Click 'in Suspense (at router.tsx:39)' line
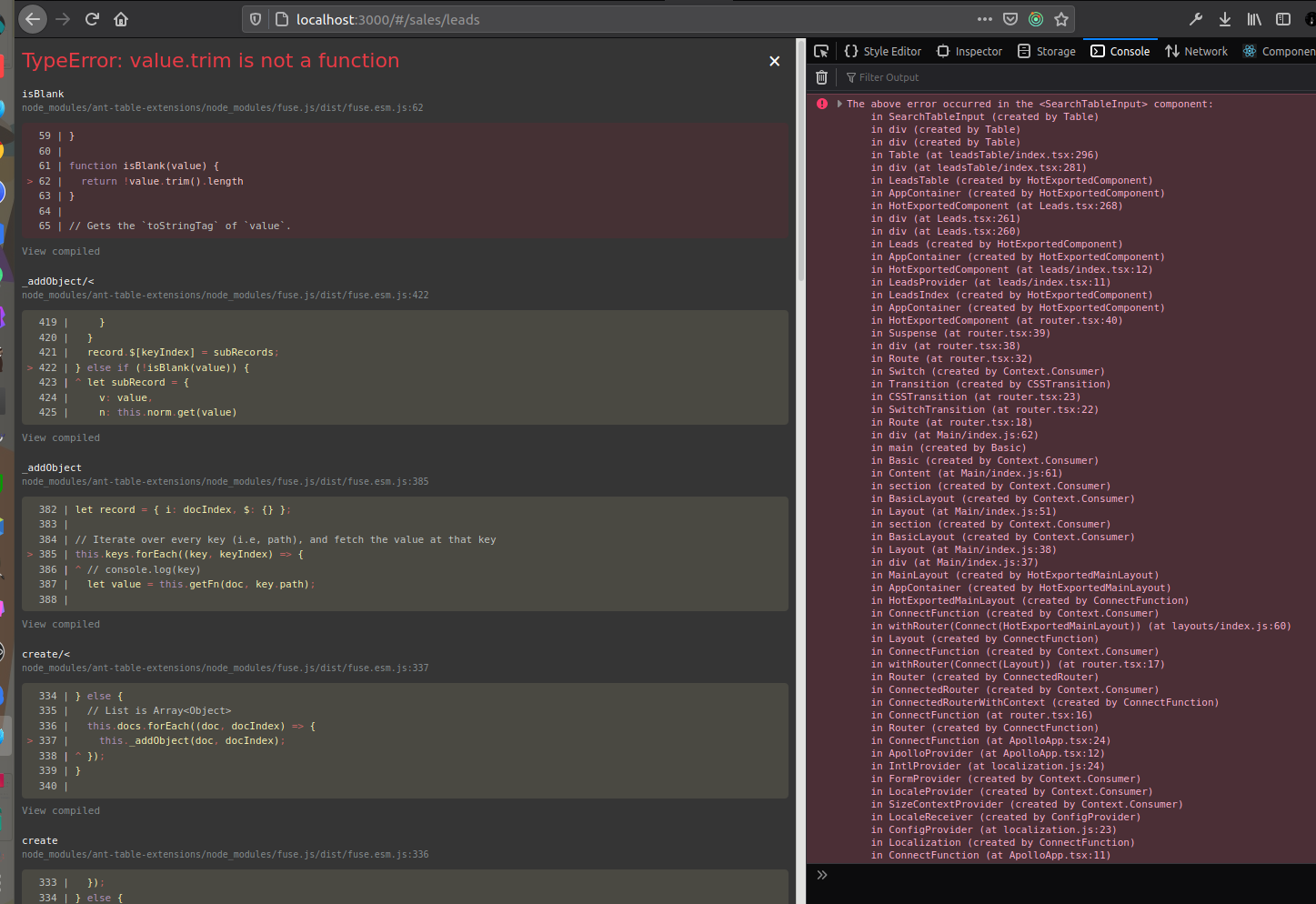The image size is (1316, 904). point(960,333)
